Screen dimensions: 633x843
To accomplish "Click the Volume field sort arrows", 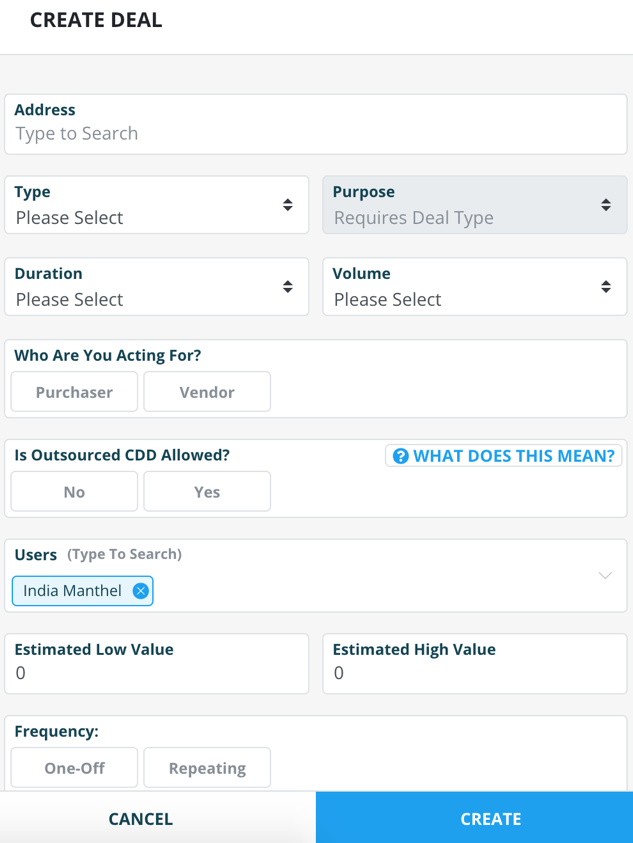I will click(606, 287).
